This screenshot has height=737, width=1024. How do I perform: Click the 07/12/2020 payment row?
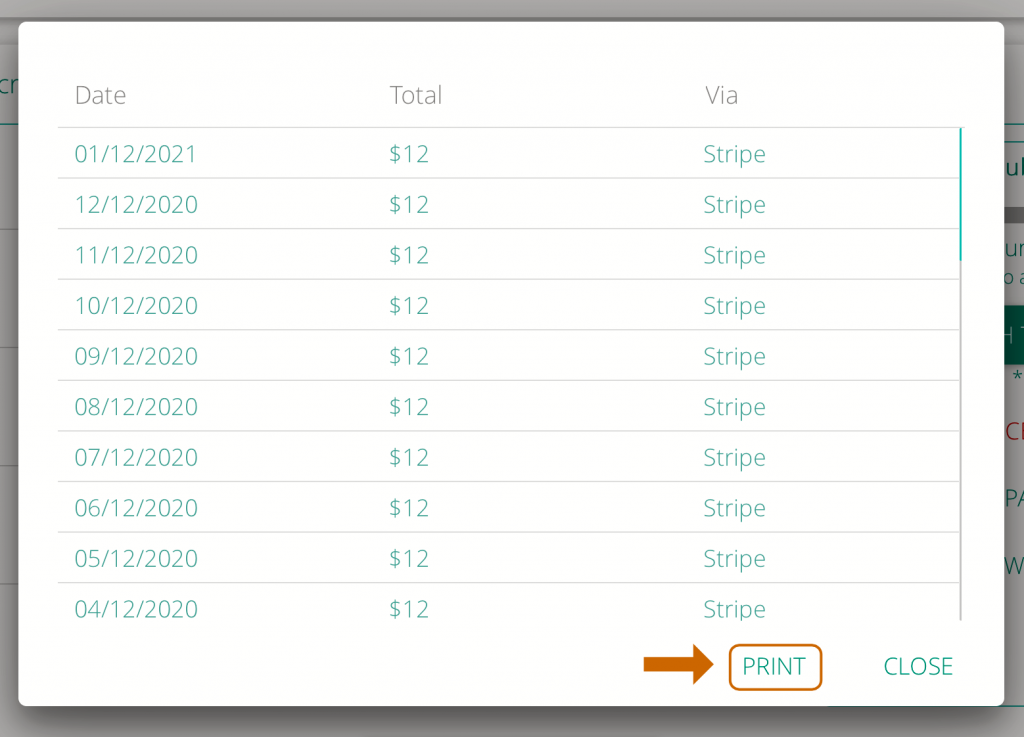click(137, 457)
